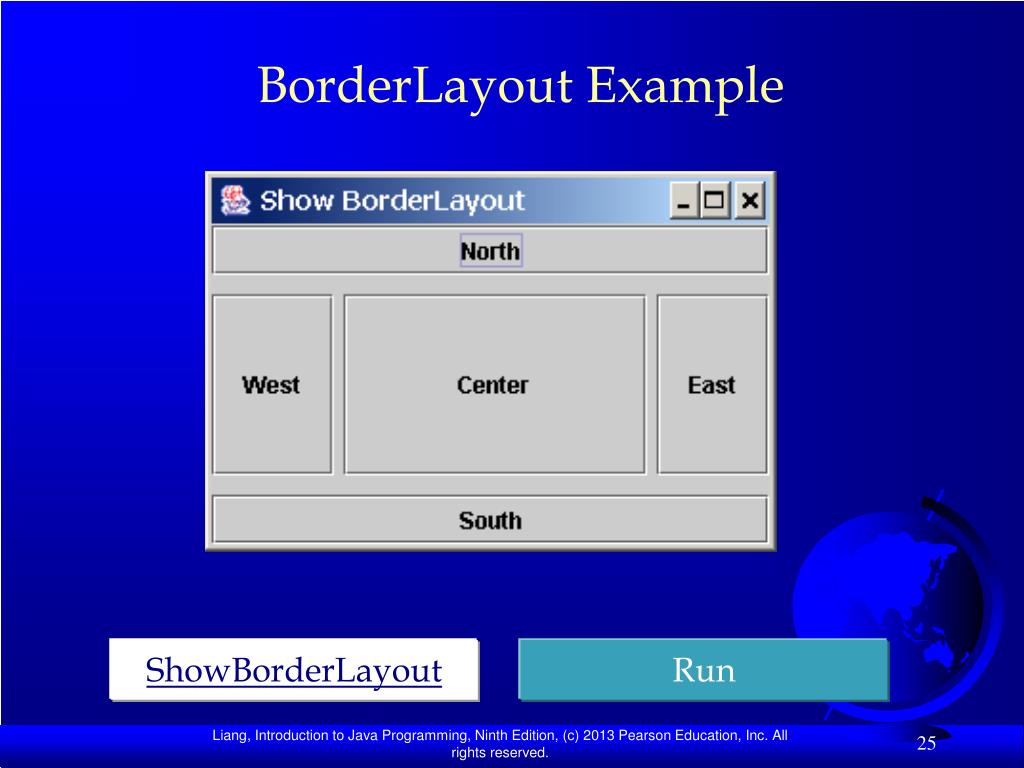Click the West button
Screen dimensions: 1024x768
coord(272,385)
